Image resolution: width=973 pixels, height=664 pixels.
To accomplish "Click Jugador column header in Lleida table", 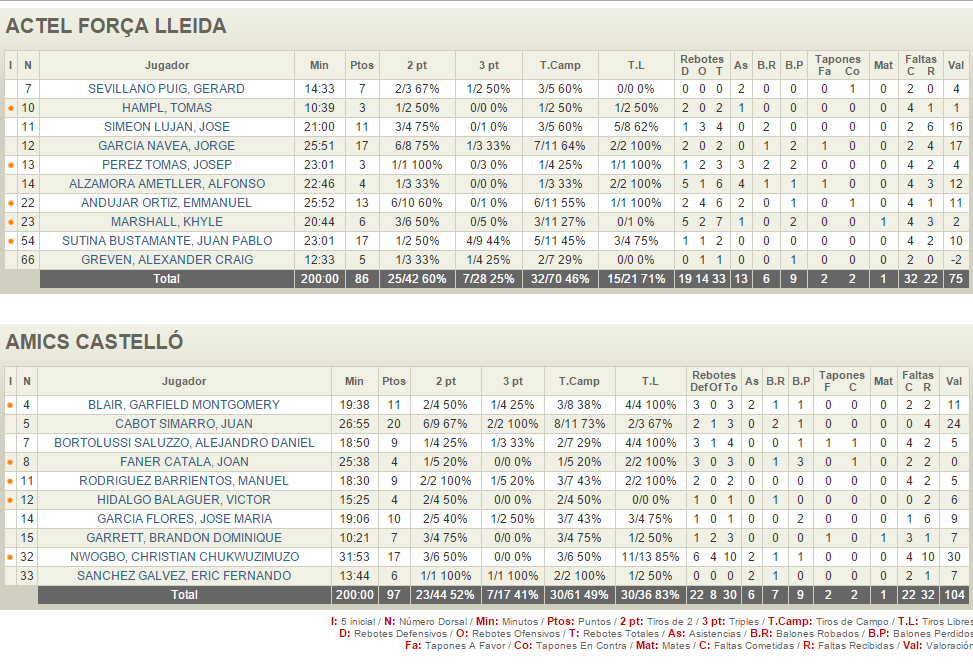I will (166, 65).
